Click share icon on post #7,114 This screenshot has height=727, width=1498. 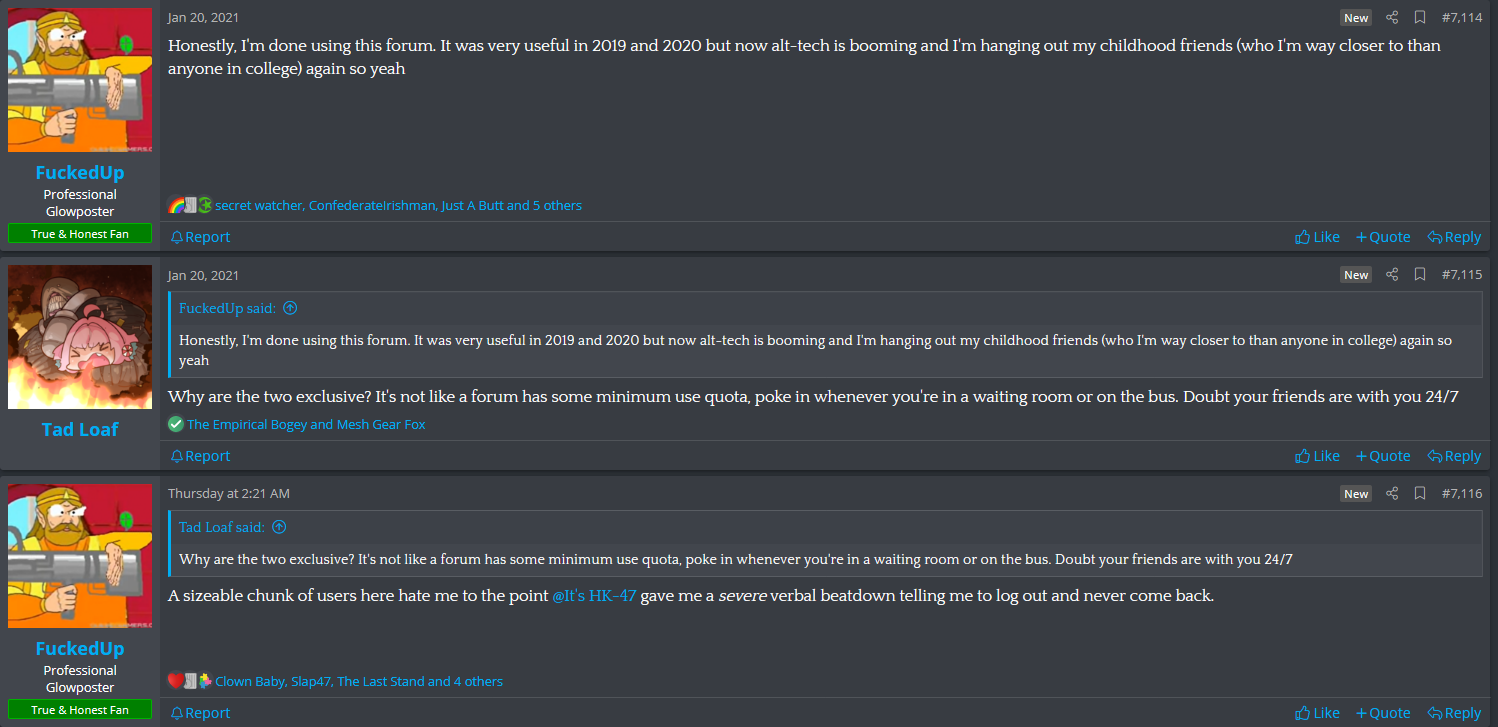coord(1392,17)
